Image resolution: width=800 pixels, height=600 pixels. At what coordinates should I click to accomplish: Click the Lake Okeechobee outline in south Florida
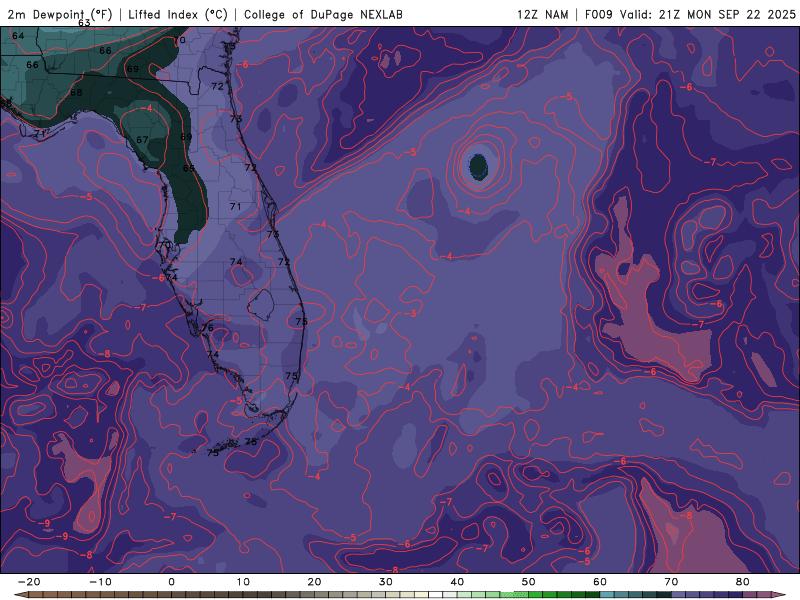pos(261,305)
